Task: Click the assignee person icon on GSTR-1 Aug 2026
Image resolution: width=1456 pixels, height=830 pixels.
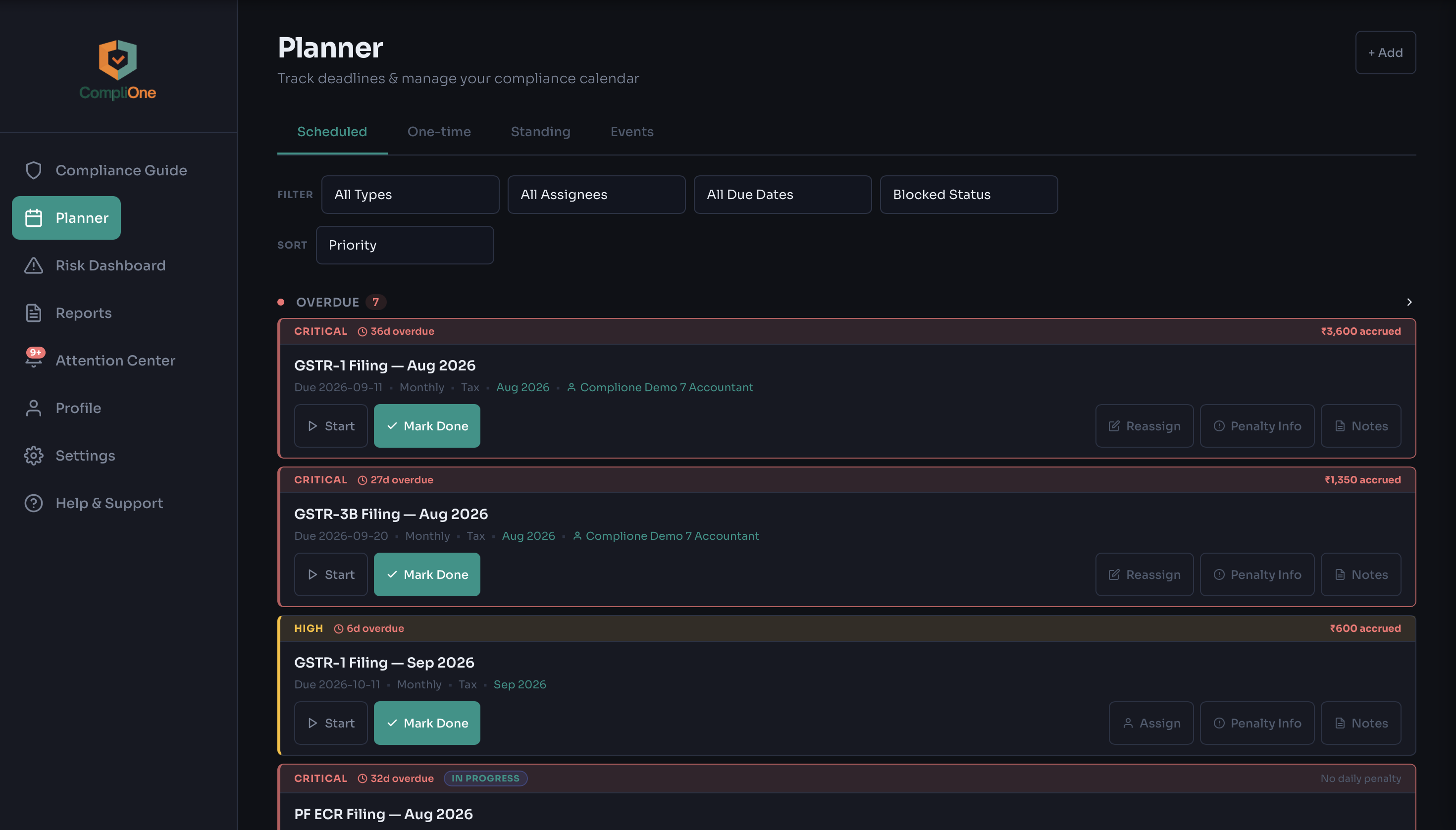Action: tap(571, 387)
